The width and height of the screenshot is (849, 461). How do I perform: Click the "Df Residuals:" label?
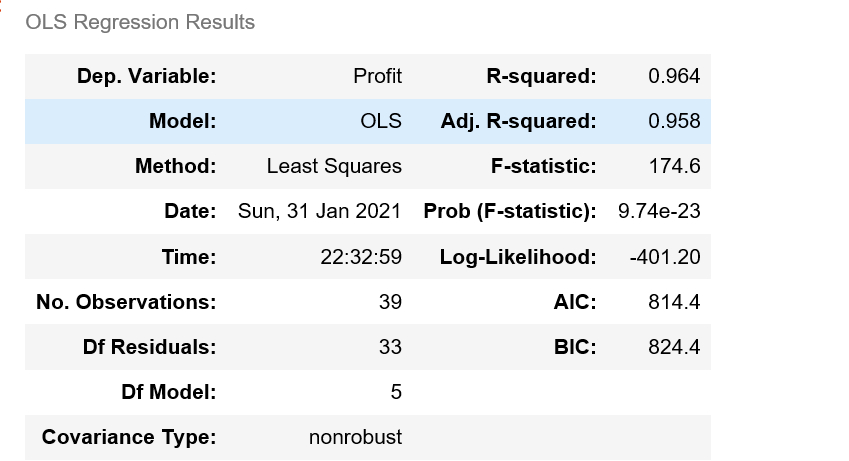[149, 347]
